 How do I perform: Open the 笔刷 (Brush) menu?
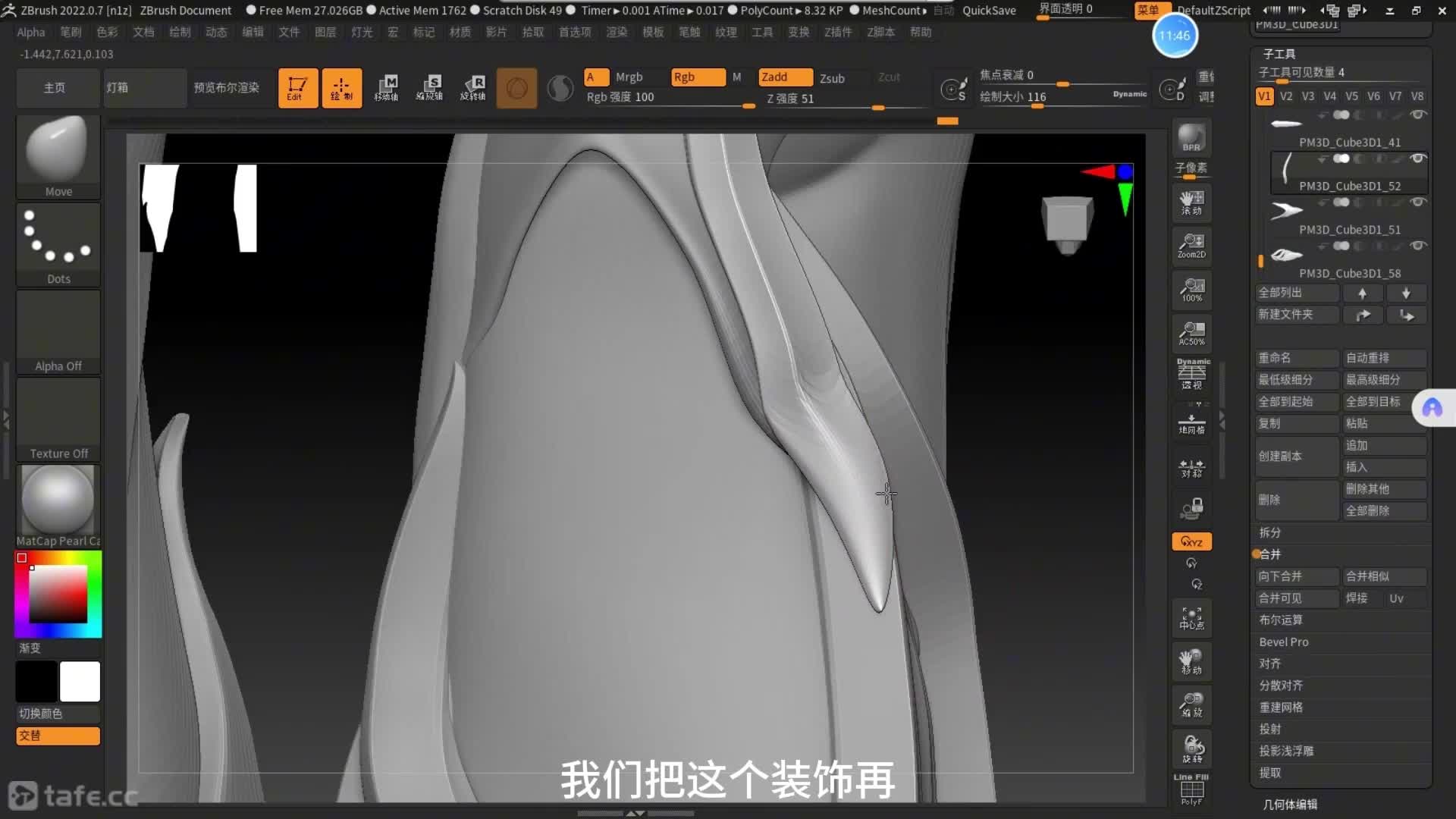[71, 32]
